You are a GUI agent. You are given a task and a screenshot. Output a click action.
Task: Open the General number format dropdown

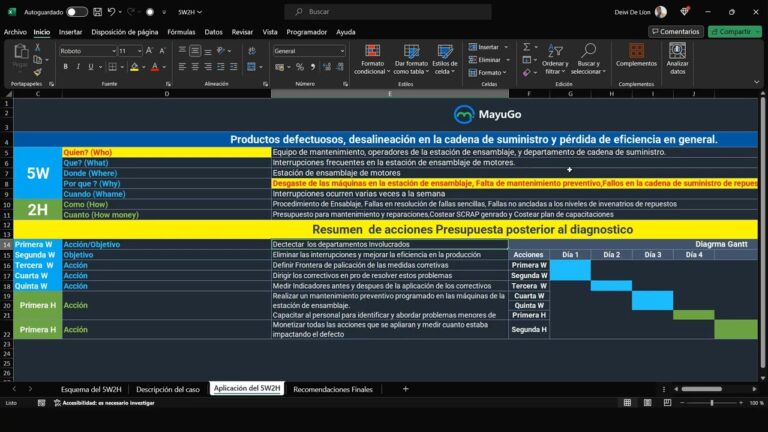click(341, 50)
